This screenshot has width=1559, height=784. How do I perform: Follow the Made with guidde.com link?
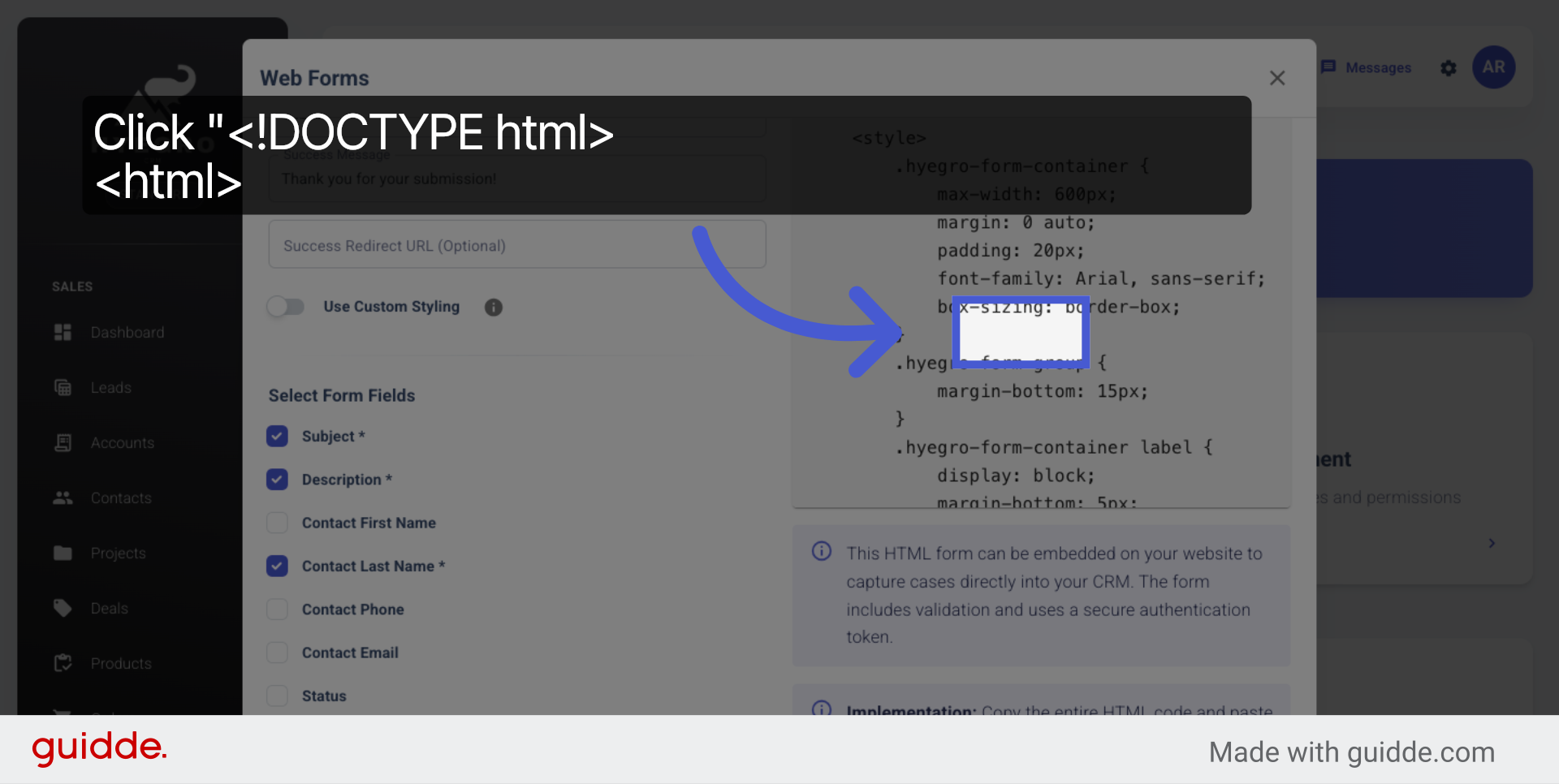tap(1351, 752)
